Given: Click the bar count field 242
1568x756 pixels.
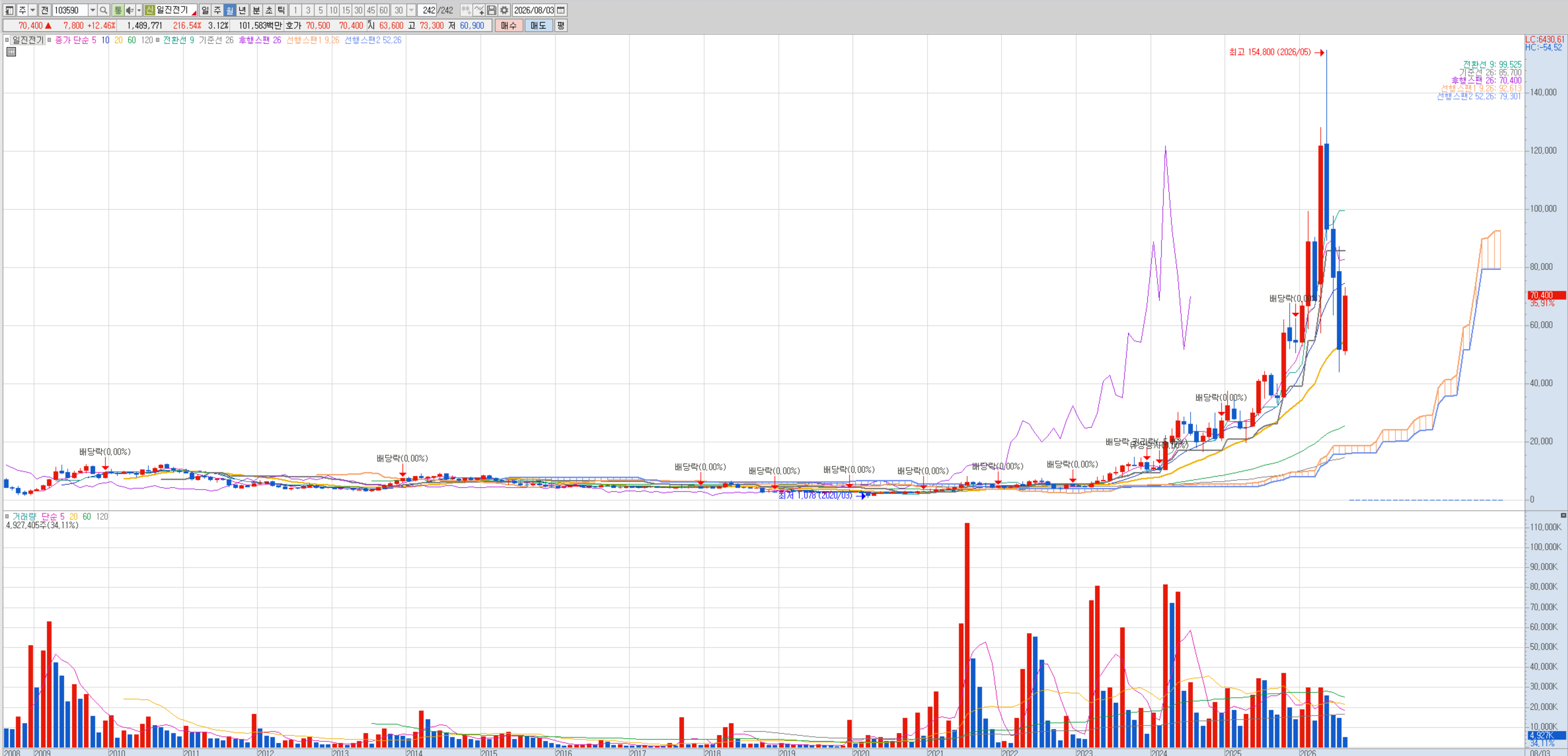Looking at the screenshot, I should 428,10.
